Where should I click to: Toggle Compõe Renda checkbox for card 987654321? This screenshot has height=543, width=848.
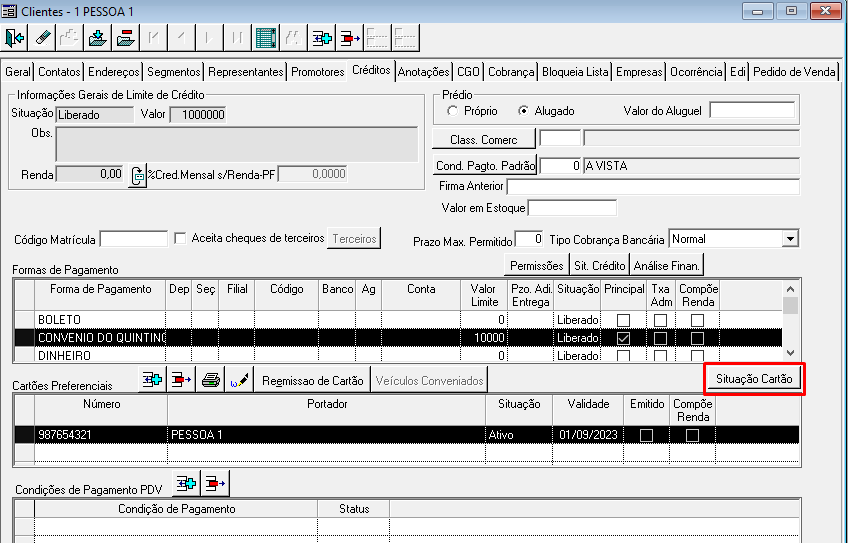(692, 435)
